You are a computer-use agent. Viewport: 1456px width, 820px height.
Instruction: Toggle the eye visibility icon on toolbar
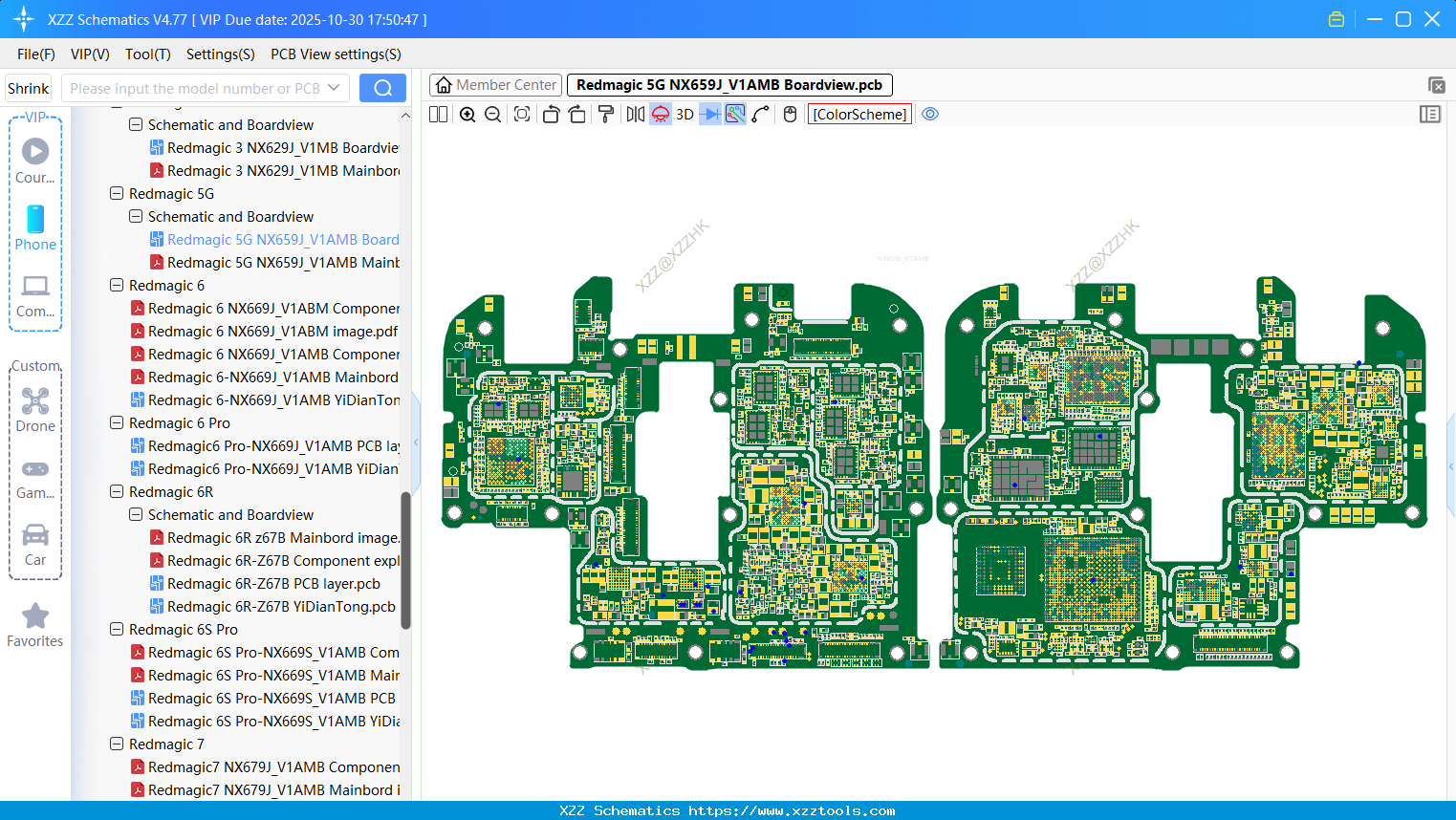(x=930, y=114)
